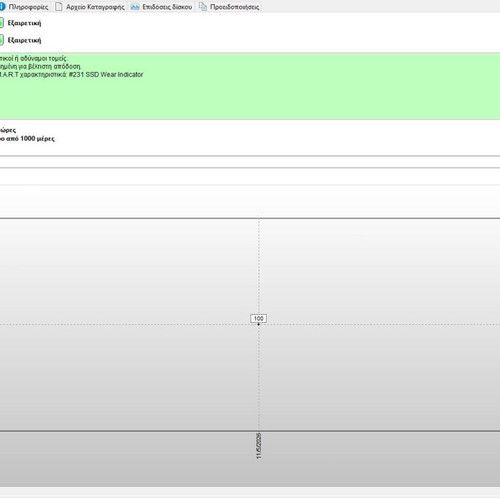This screenshot has width=500, height=500.
Task: Click the βέλτιστη απόδοση text line
Action: coord(40,67)
